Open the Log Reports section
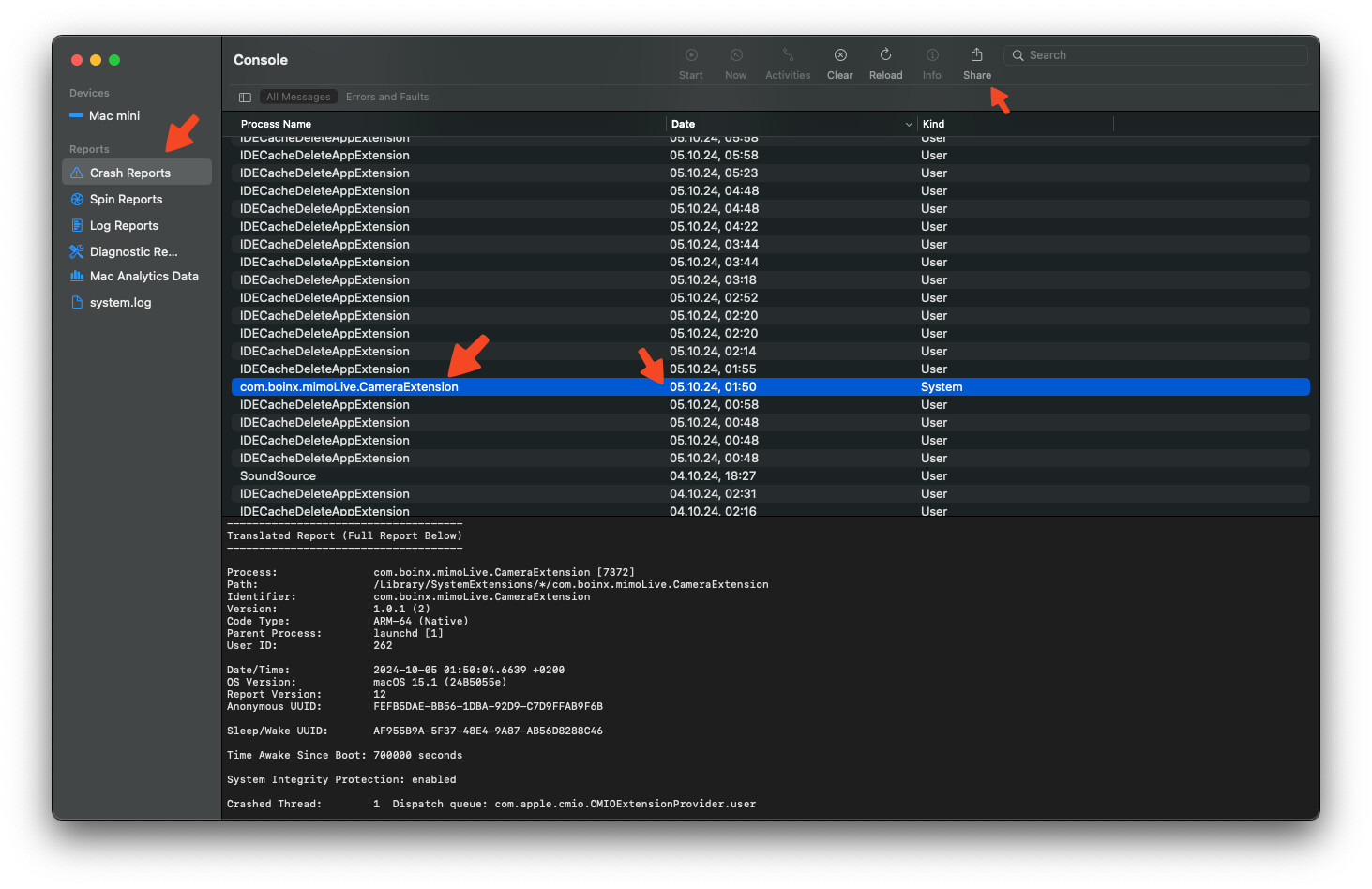Image resolution: width=1372 pixels, height=889 pixels. click(x=124, y=226)
